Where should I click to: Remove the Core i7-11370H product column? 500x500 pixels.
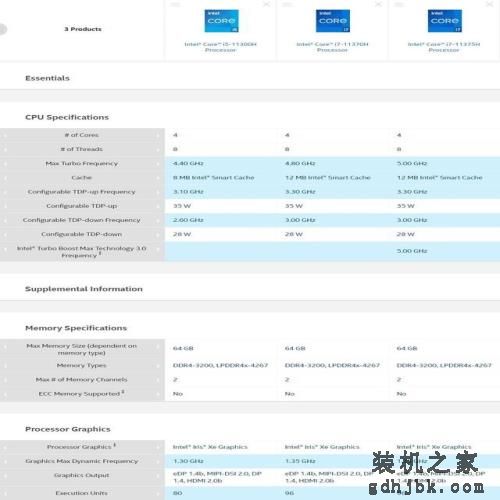pos(378,4)
